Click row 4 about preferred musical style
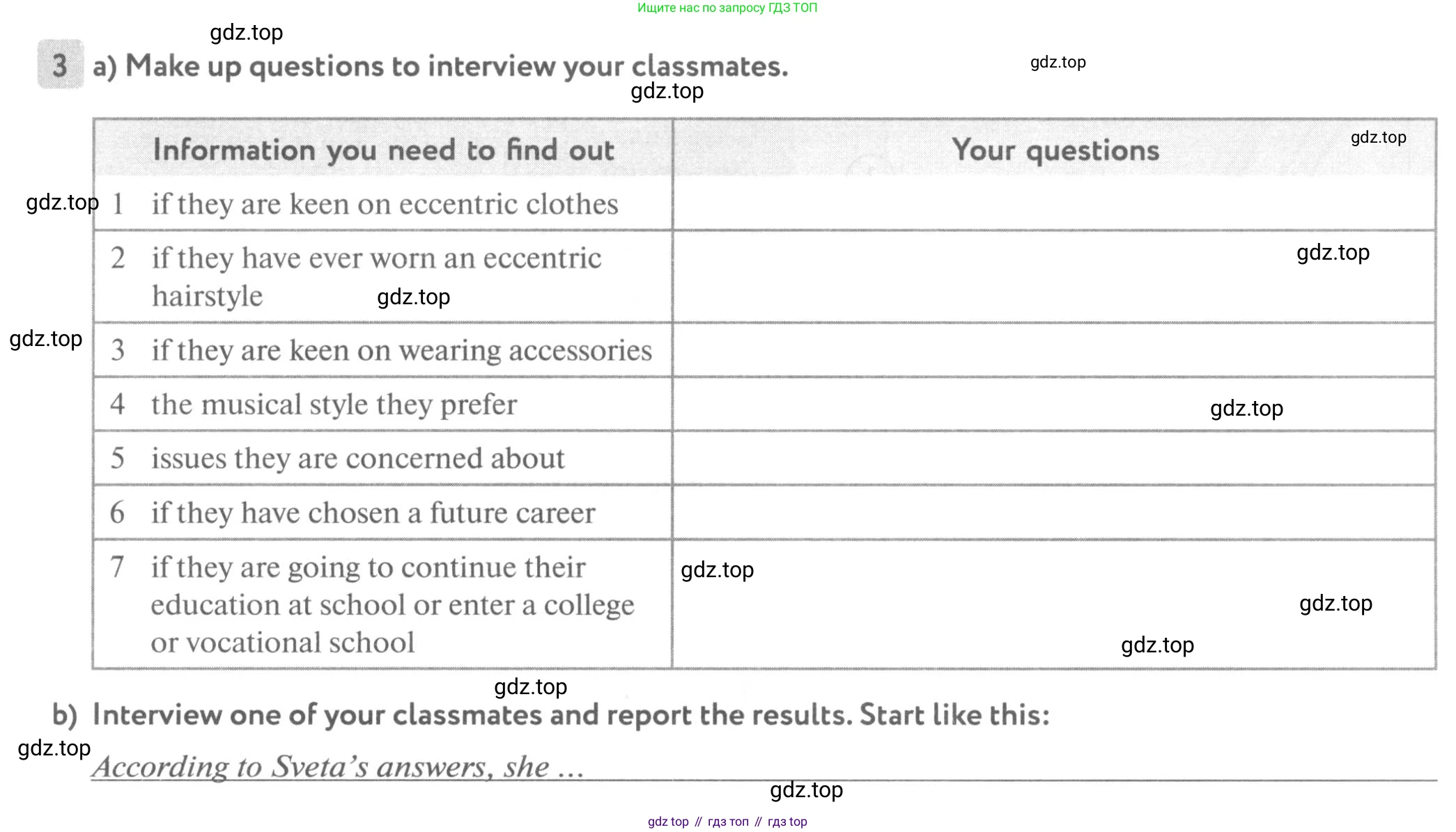 [x=383, y=404]
